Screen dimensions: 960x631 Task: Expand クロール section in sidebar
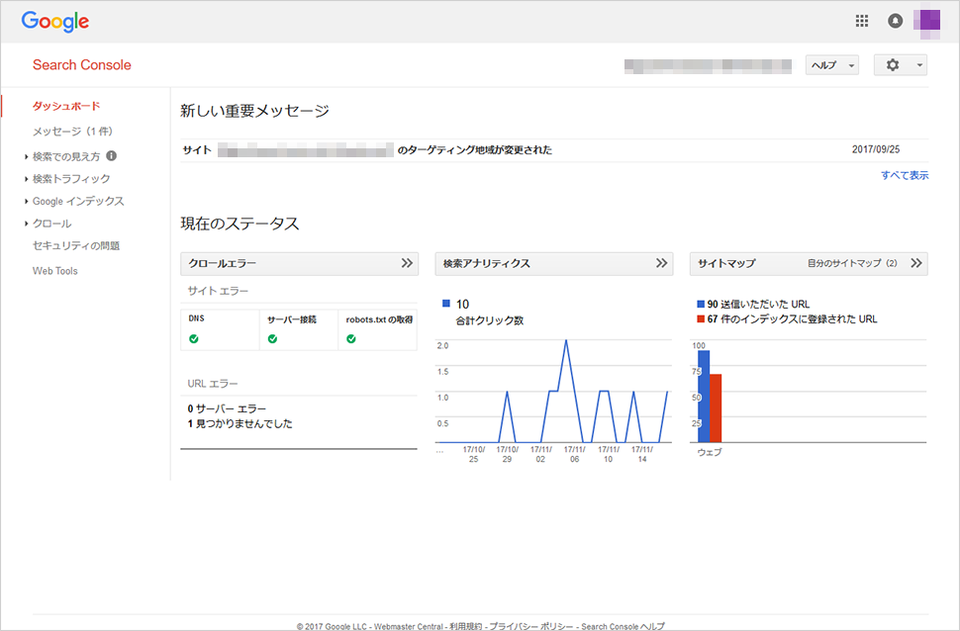point(52,223)
